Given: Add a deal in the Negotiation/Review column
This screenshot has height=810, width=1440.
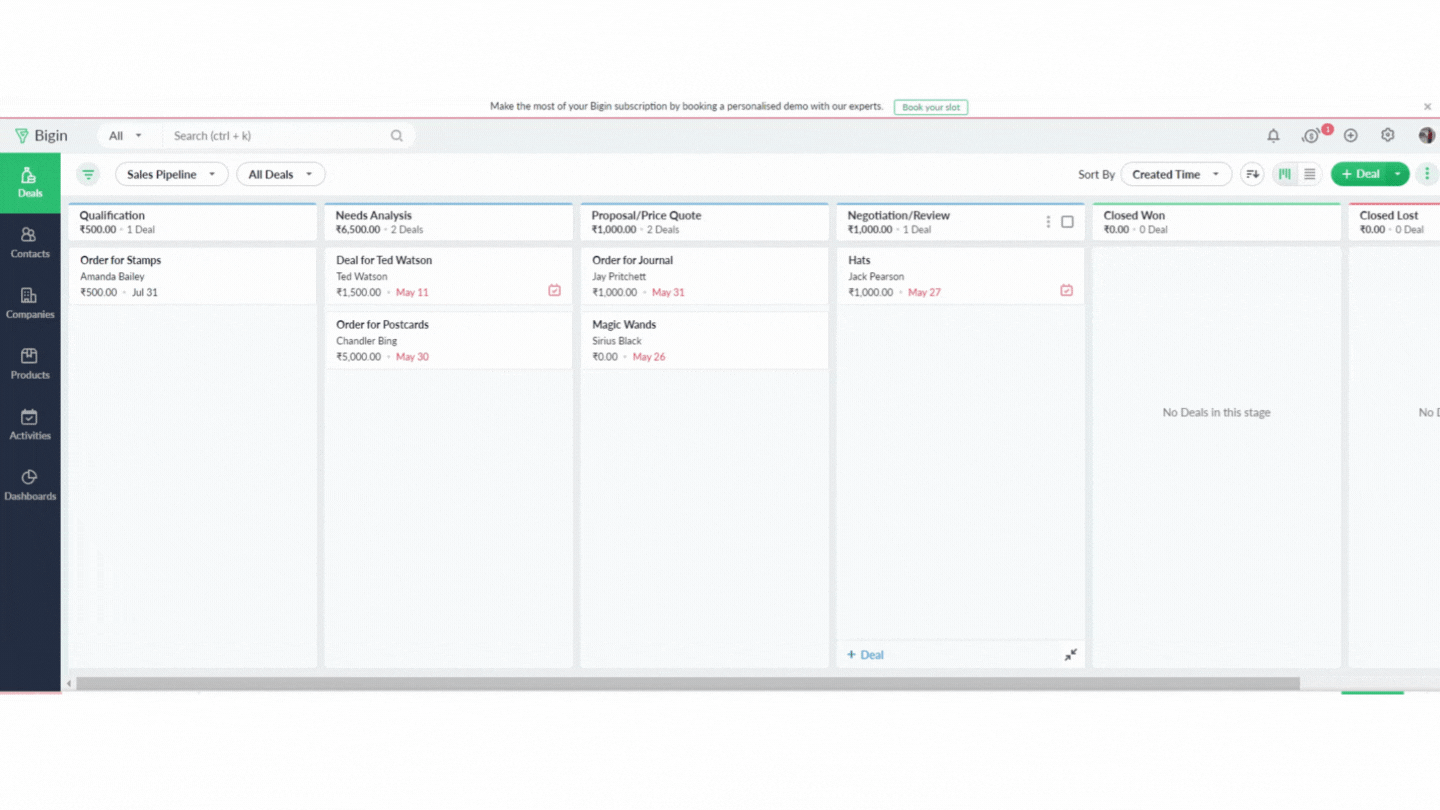Looking at the screenshot, I should pyautogui.click(x=866, y=655).
